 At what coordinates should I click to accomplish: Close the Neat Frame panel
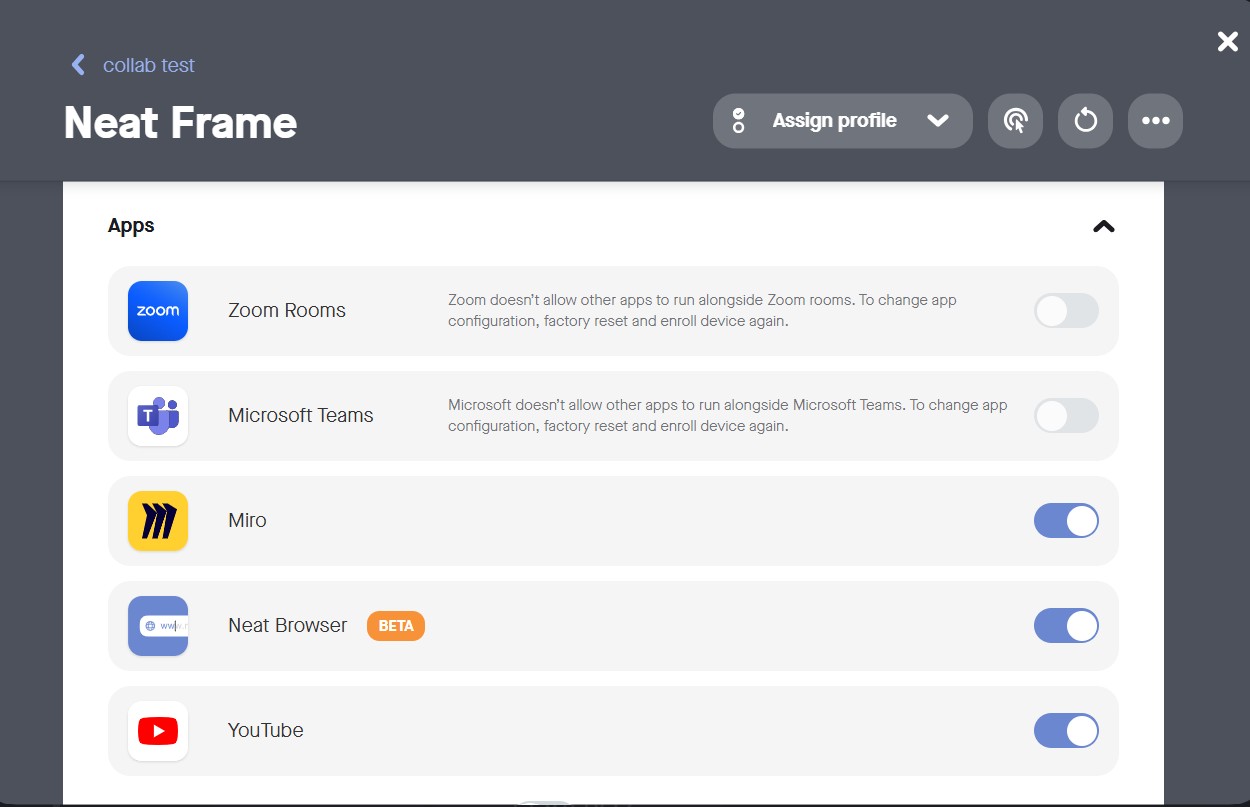(x=1227, y=41)
